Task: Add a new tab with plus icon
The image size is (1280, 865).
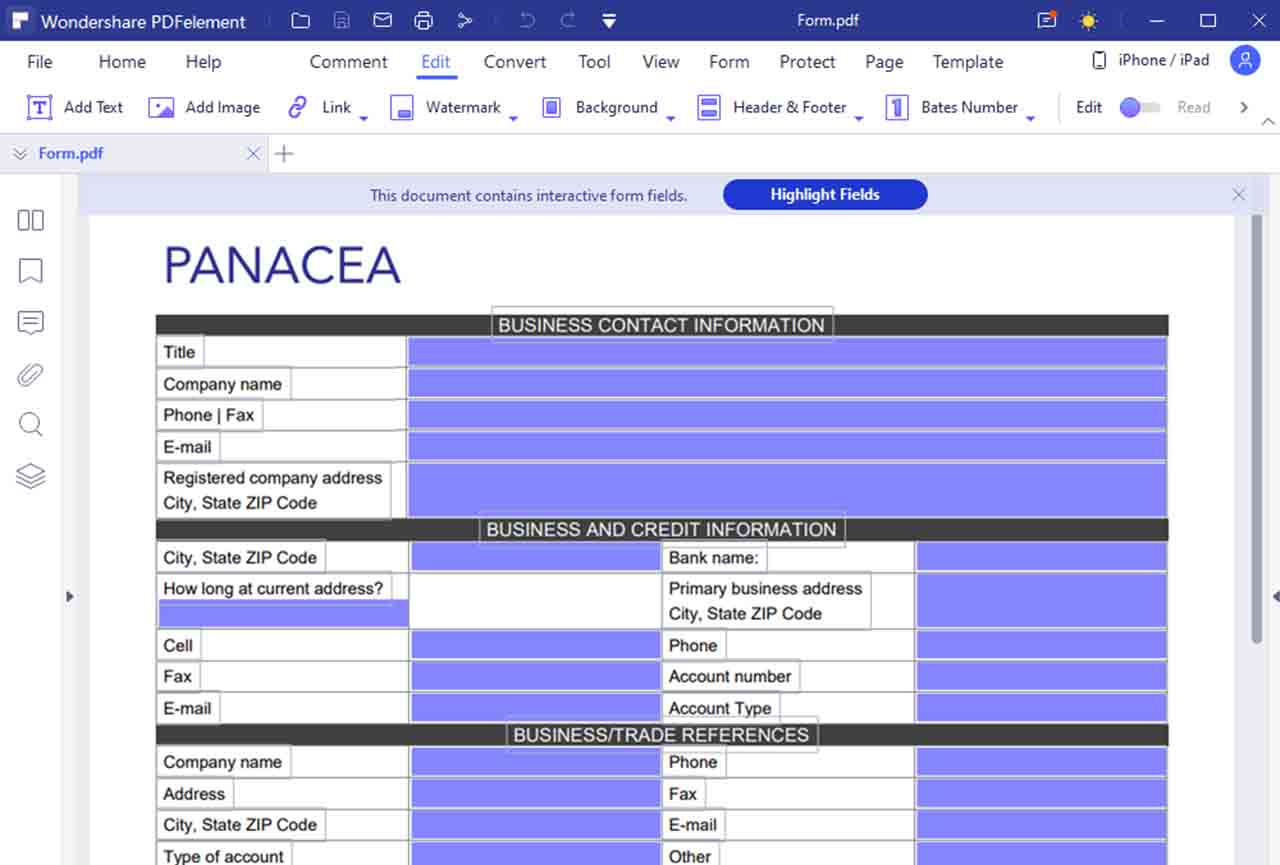Action: point(285,154)
